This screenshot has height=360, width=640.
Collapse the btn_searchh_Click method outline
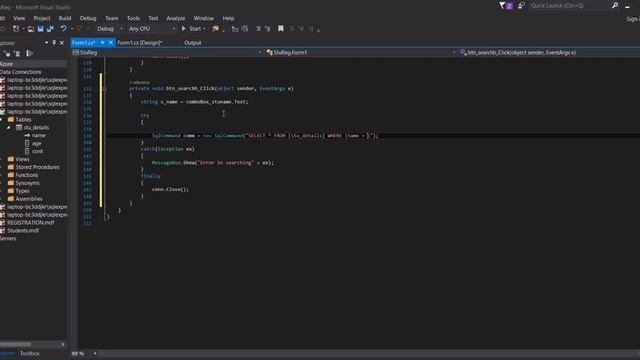[x=105, y=89]
